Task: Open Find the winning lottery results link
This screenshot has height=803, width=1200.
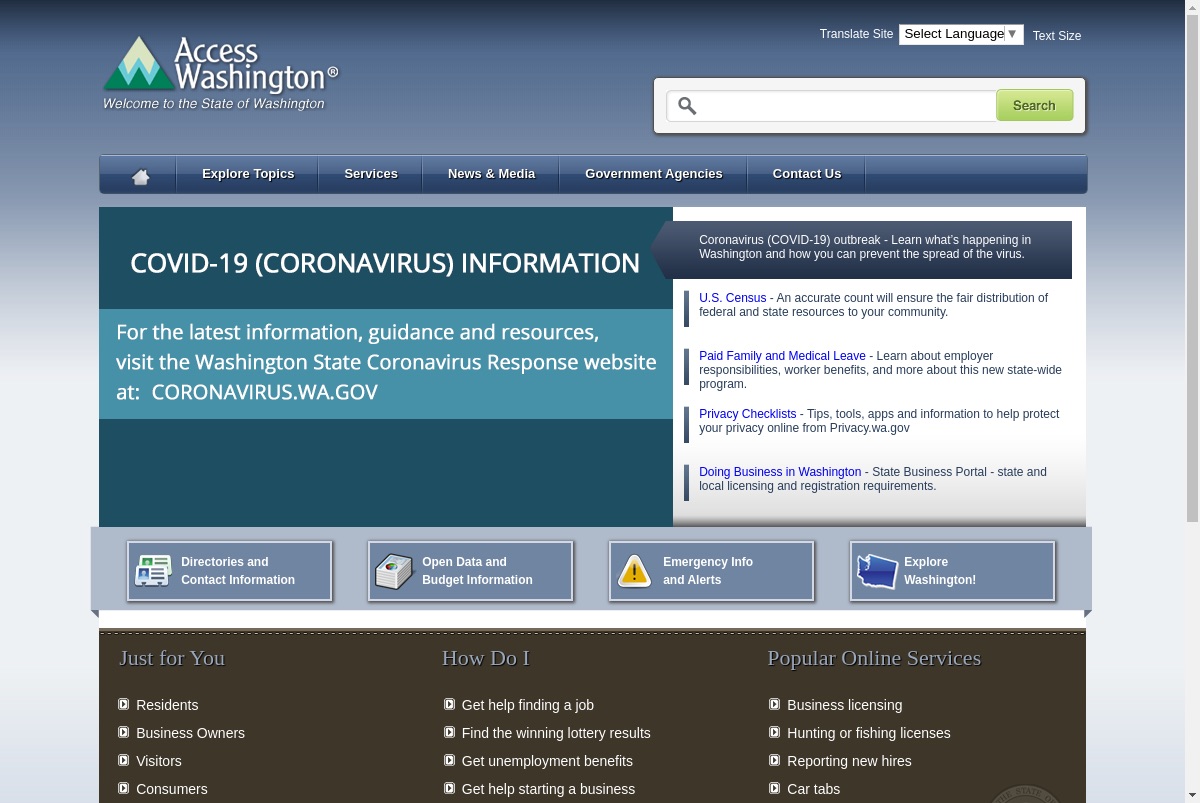Action: (556, 733)
